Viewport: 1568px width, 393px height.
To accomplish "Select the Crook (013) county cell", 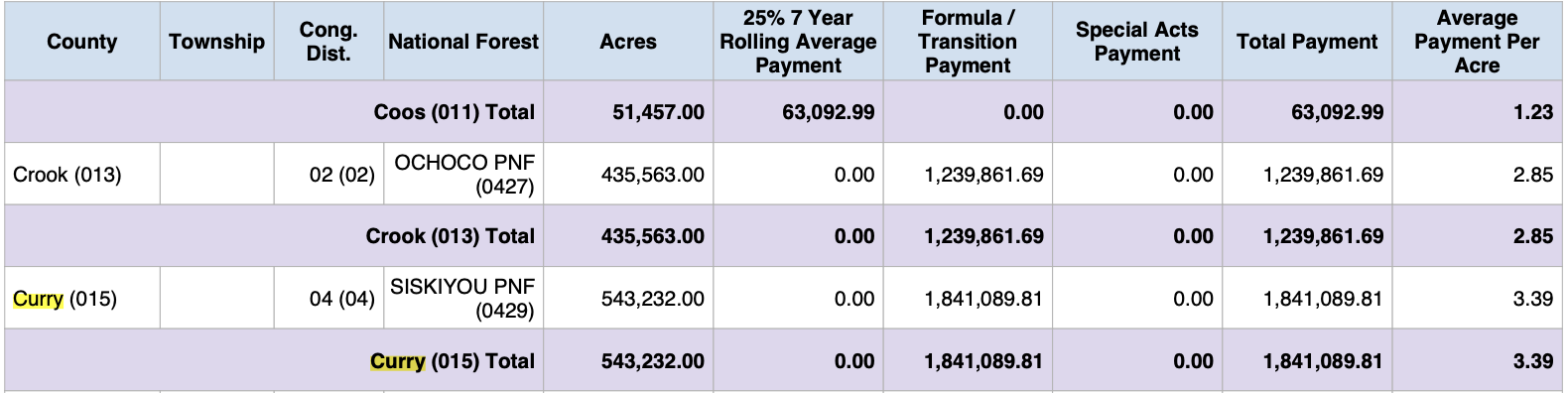I will 82,175.
